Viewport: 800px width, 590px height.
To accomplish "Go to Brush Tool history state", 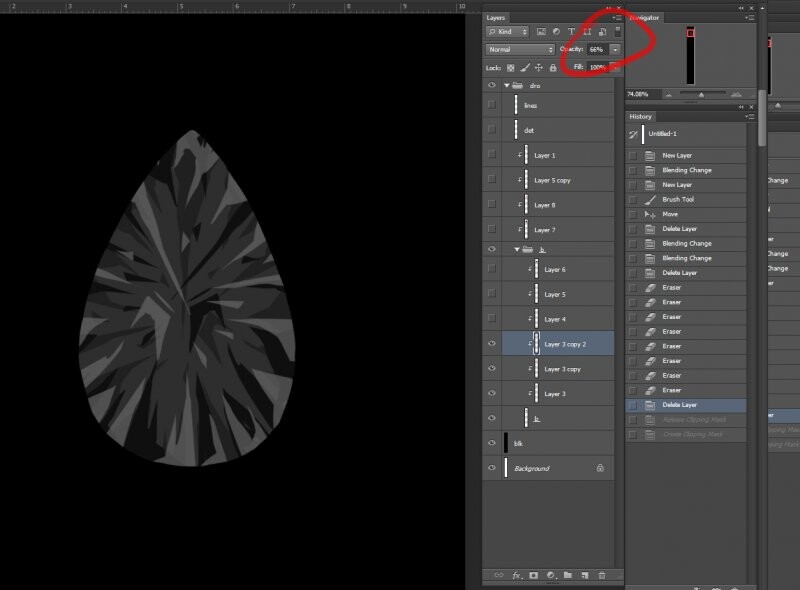I will 677,199.
